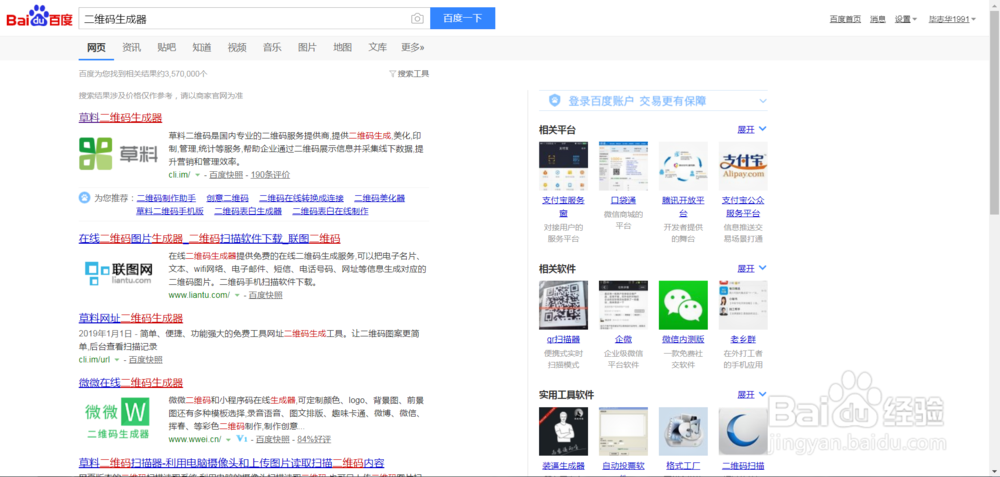Click the 为您推荐 recommendation icon
Viewport: 1000px width, 477px height.
84,198
